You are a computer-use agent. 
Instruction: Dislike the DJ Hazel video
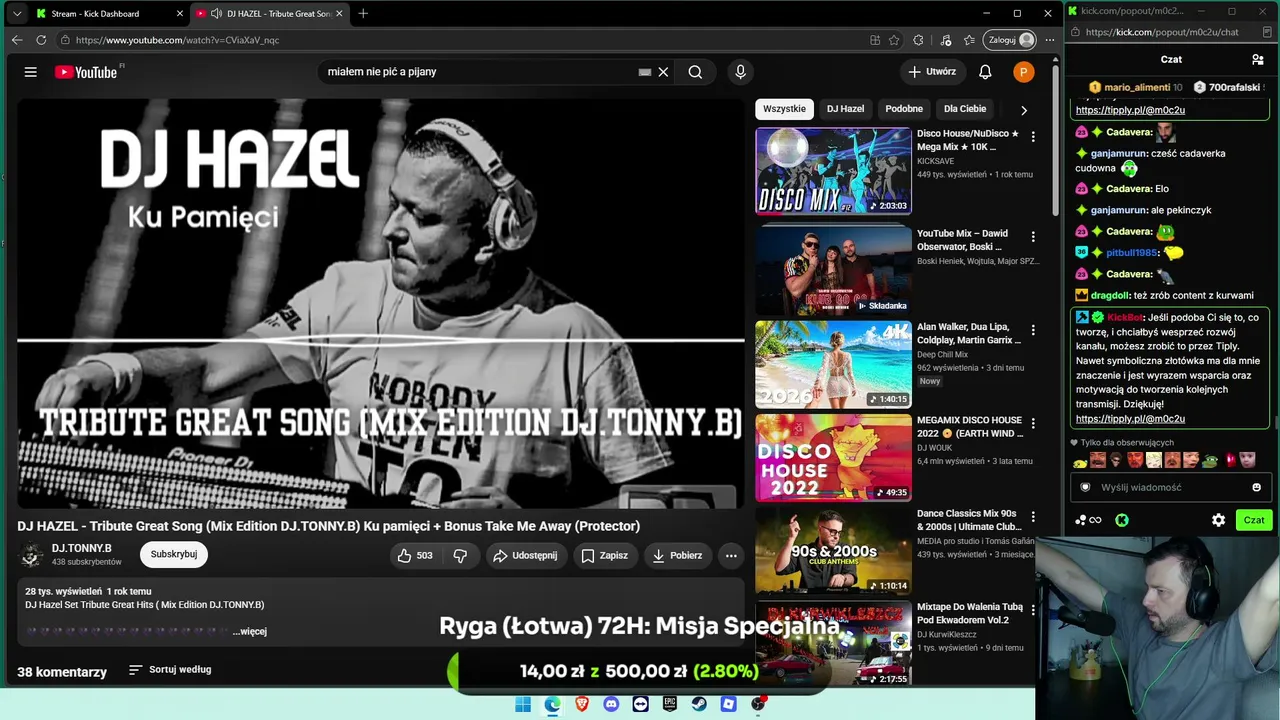460,555
